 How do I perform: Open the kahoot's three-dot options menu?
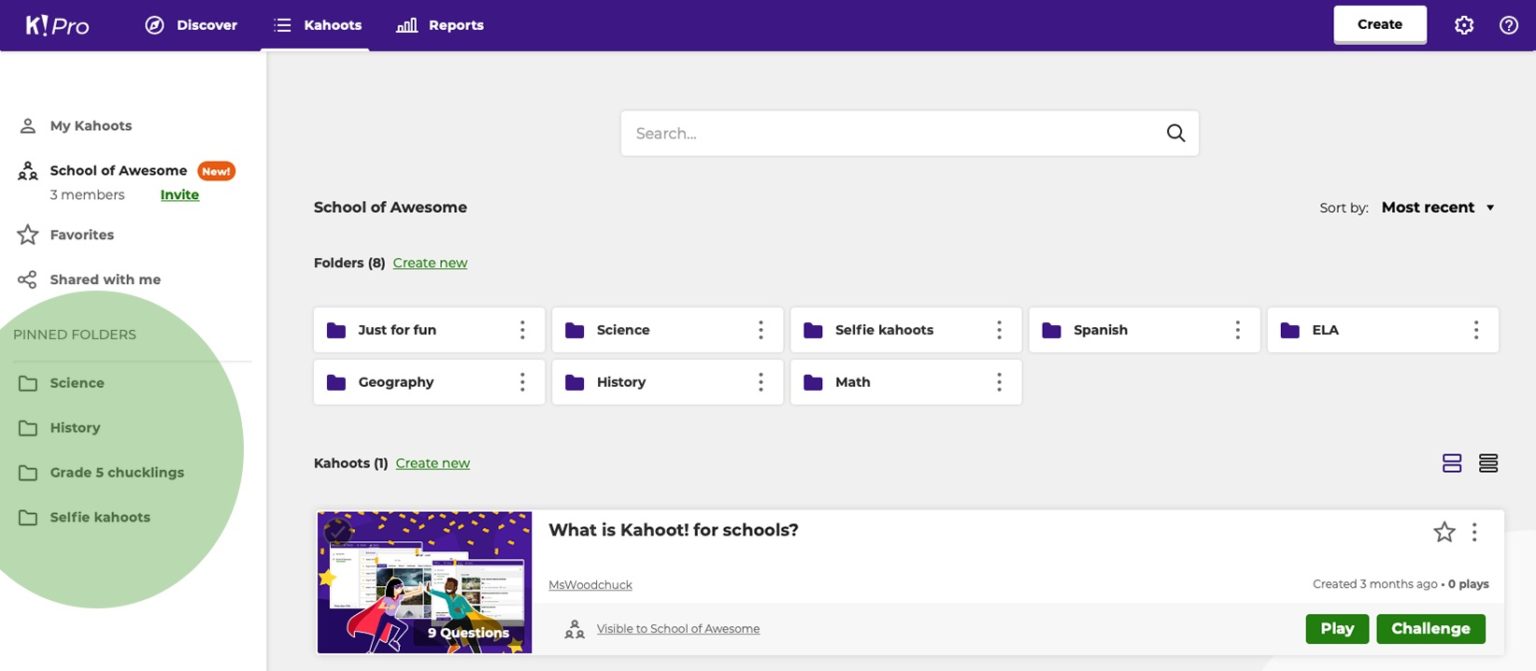pyautogui.click(x=1474, y=532)
